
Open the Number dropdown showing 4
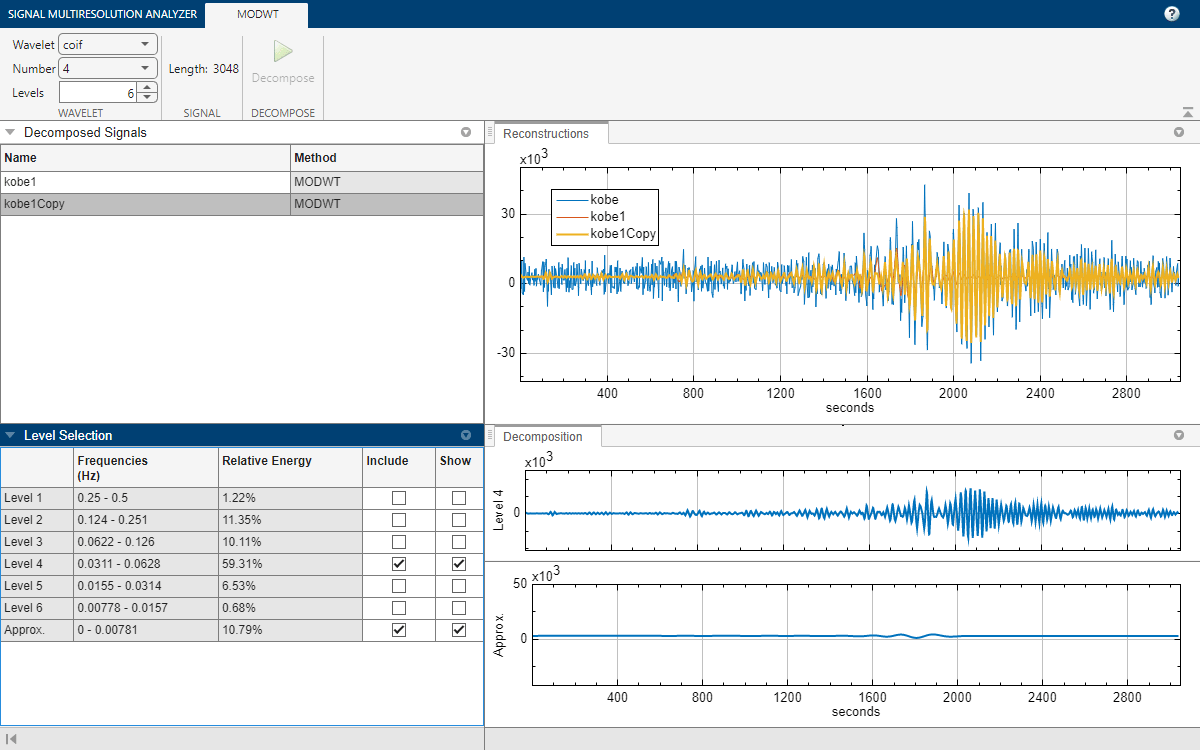point(108,68)
